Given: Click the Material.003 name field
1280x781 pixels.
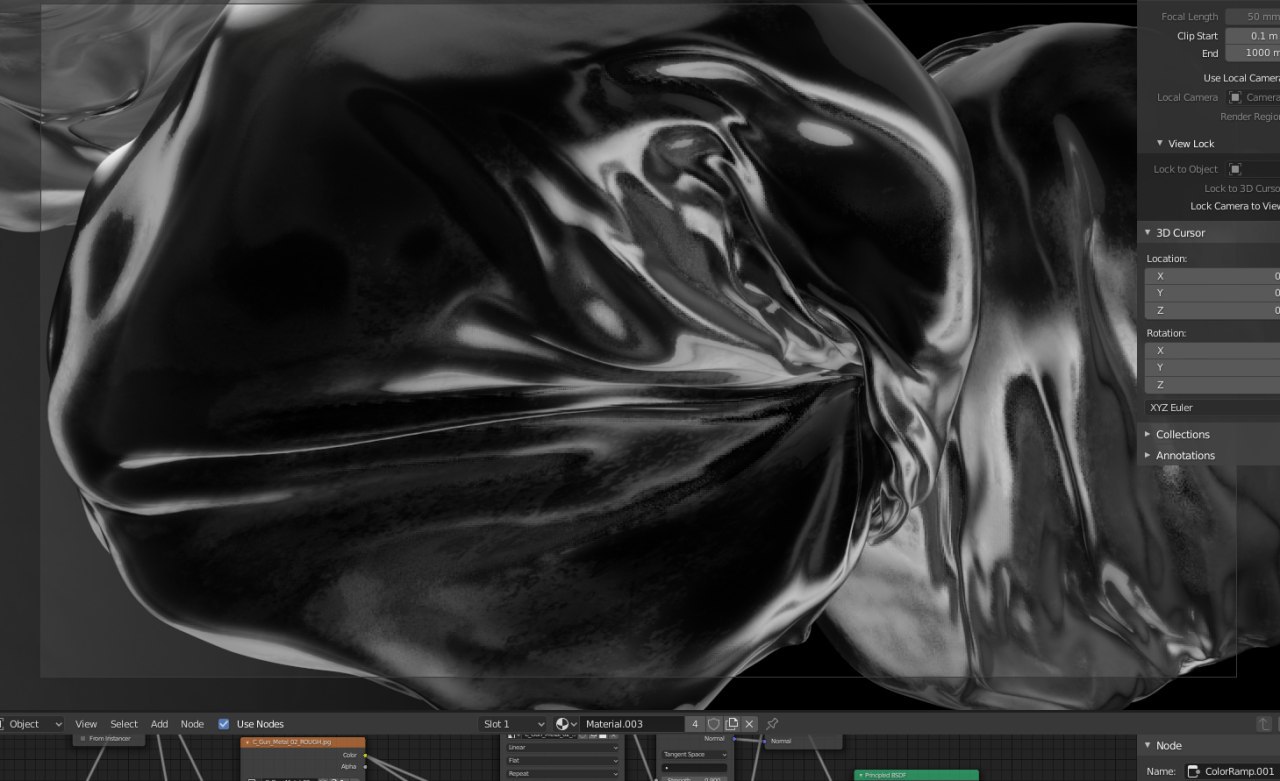Looking at the screenshot, I should 632,724.
